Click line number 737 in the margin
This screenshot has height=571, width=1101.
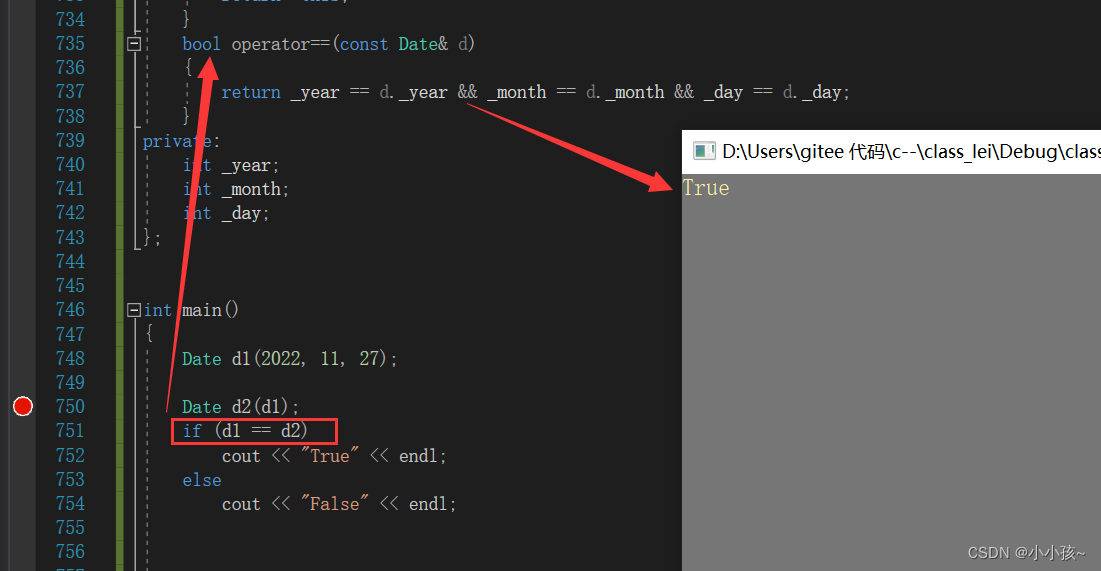click(x=70, y=92)
